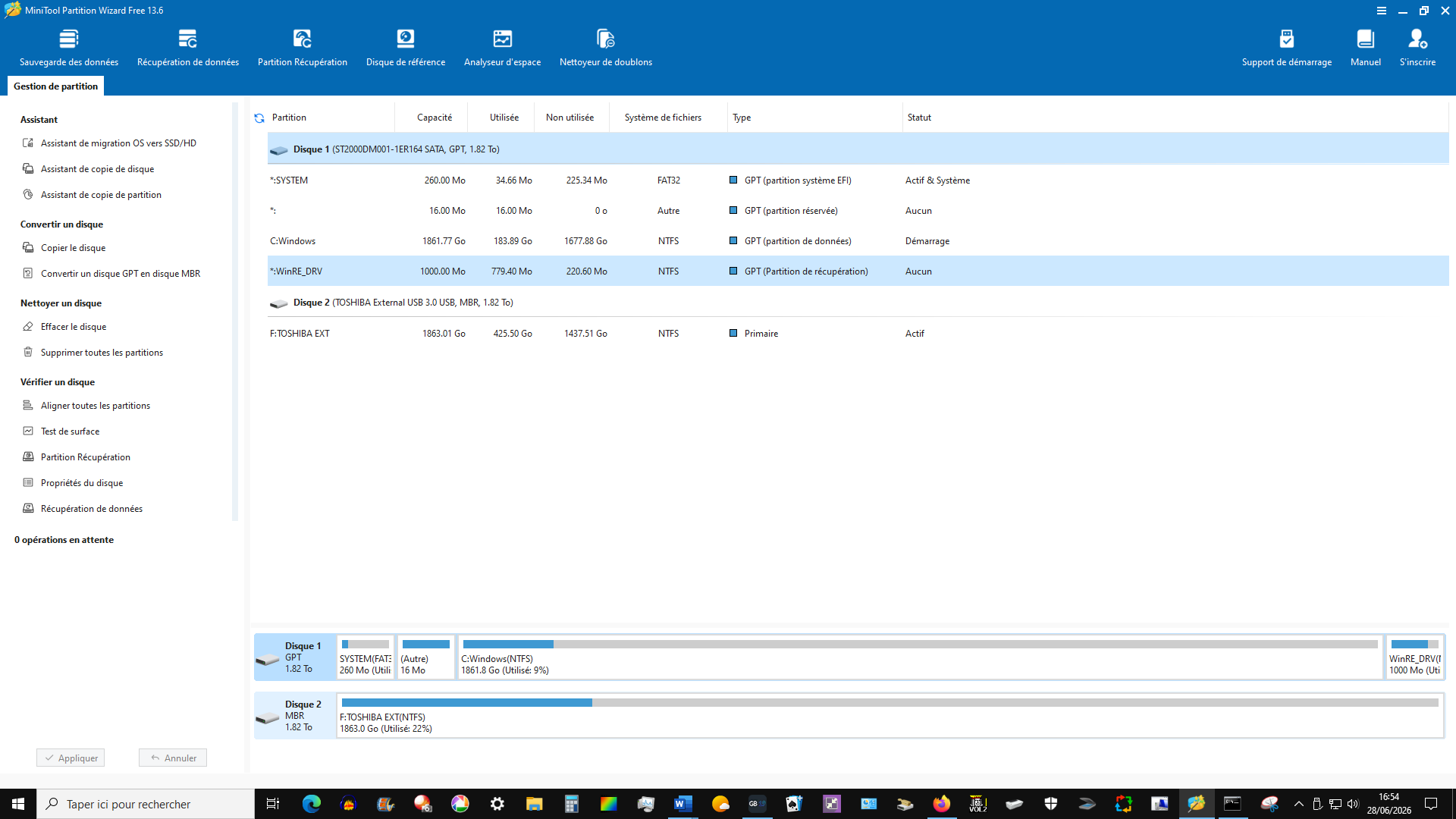
Task: Launch Partition Récupération from top toolbar
Action: [x=303, y=47]
